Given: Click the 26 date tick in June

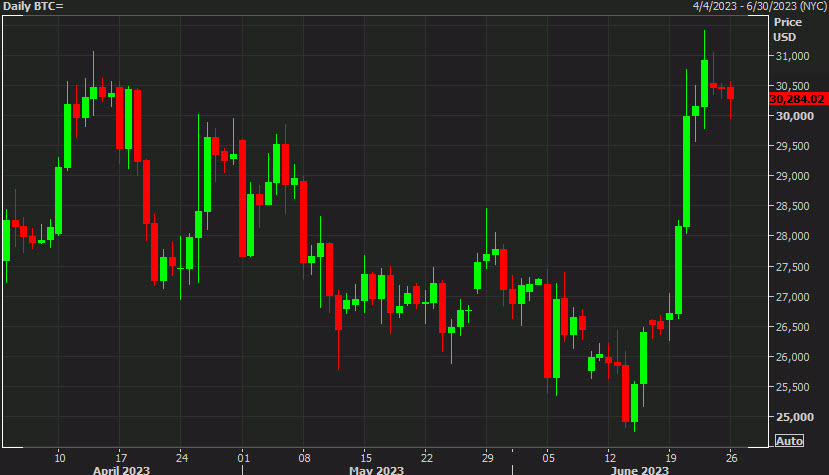Looking at the screenshot, I should 732,458.
